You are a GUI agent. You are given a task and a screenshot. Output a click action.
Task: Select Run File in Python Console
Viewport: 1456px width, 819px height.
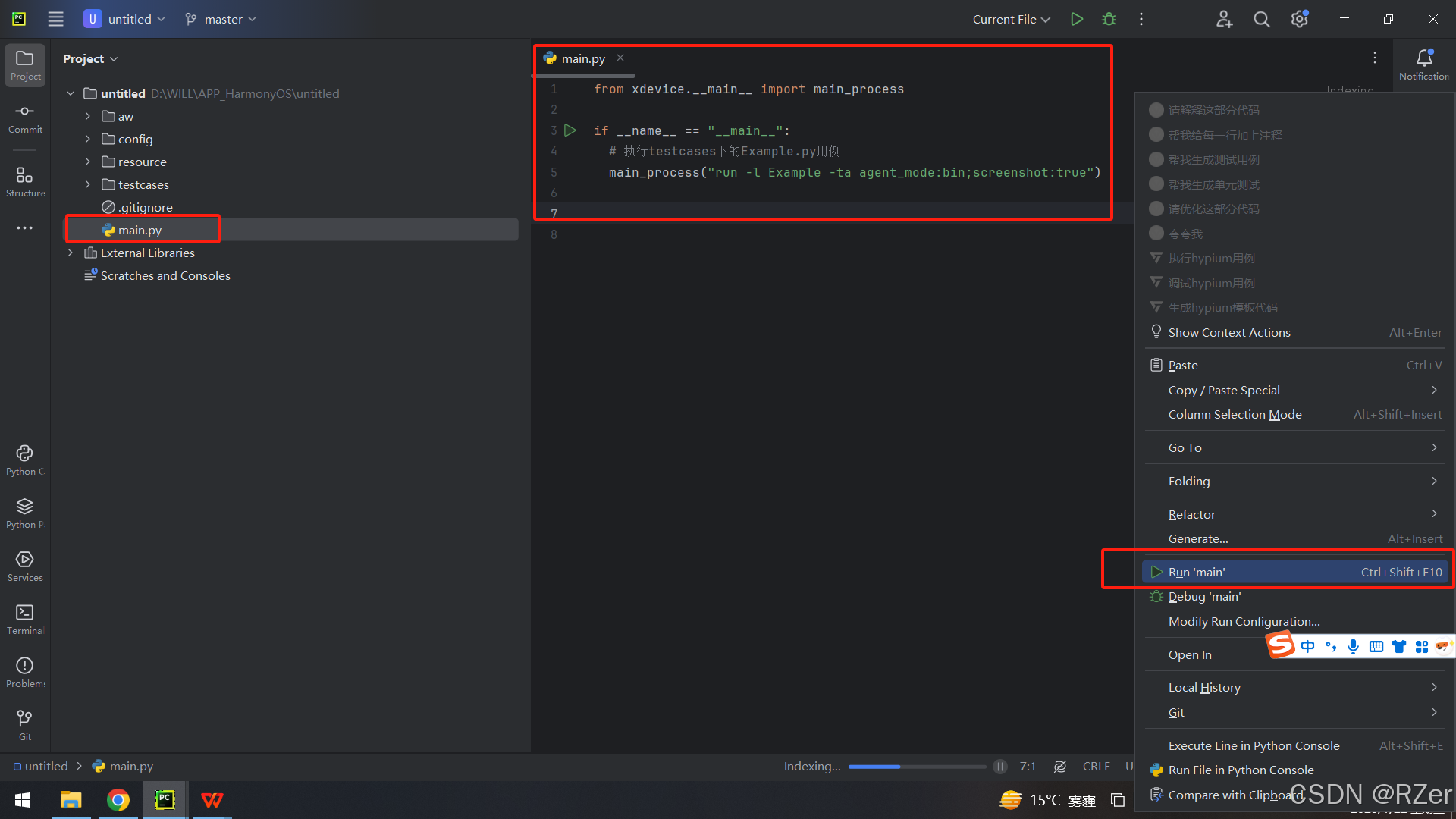click(1294, 770)
